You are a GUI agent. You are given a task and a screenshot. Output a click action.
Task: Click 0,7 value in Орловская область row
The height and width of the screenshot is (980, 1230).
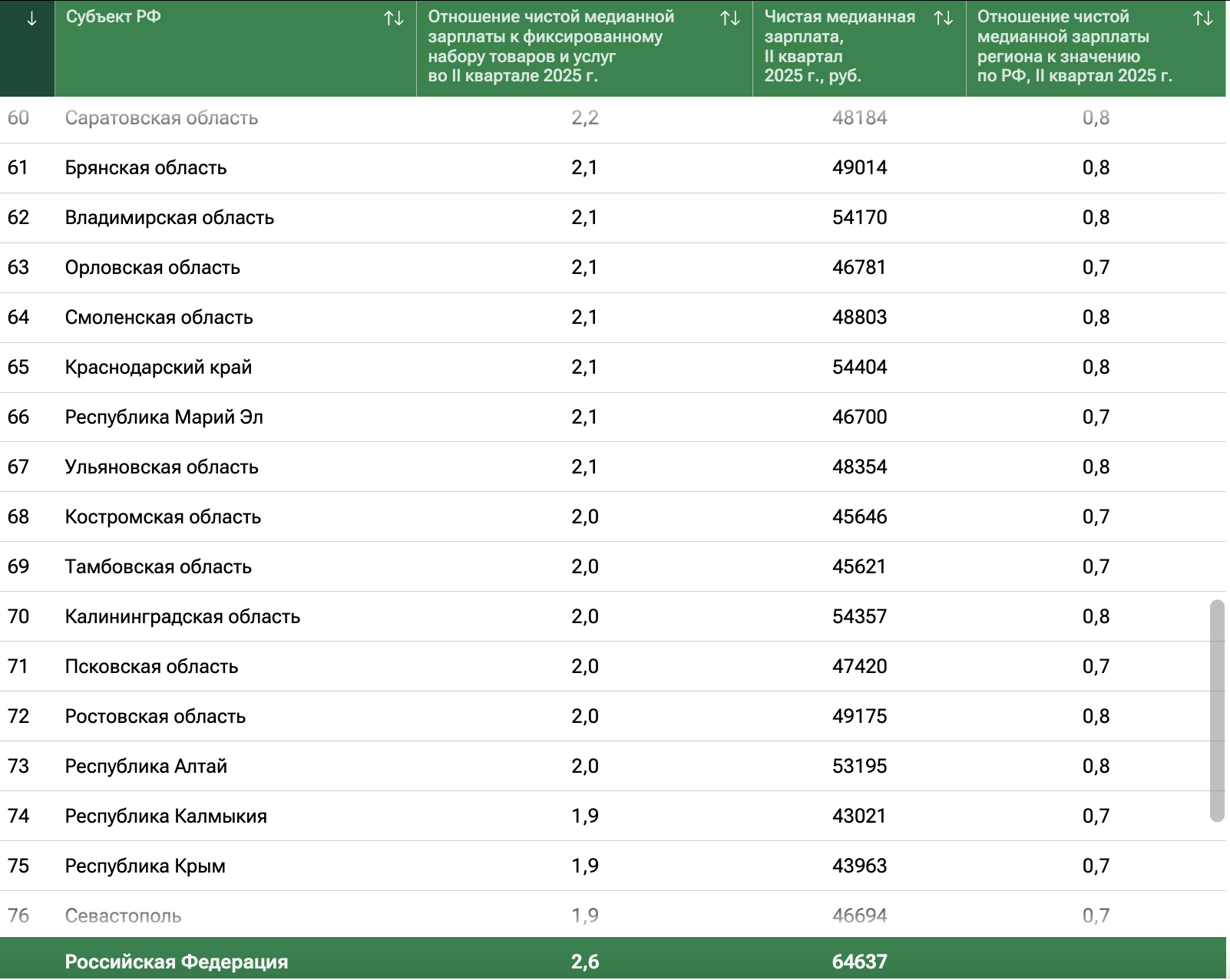(x=1096, y=268)
